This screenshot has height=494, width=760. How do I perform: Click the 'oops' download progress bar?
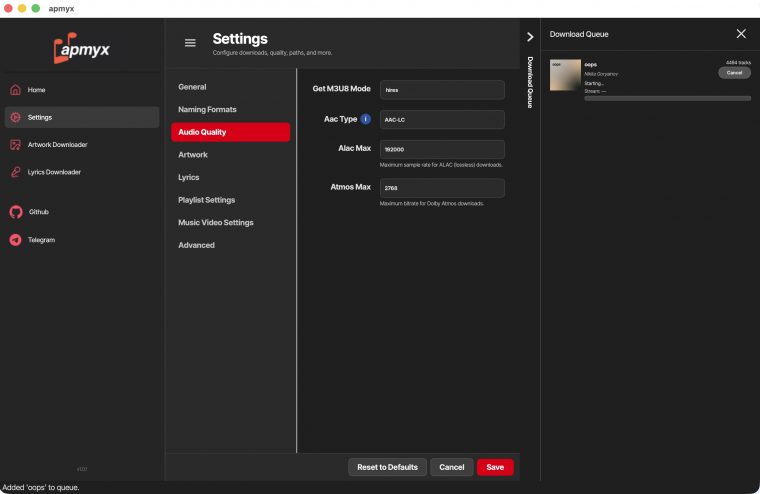(667, 98)
